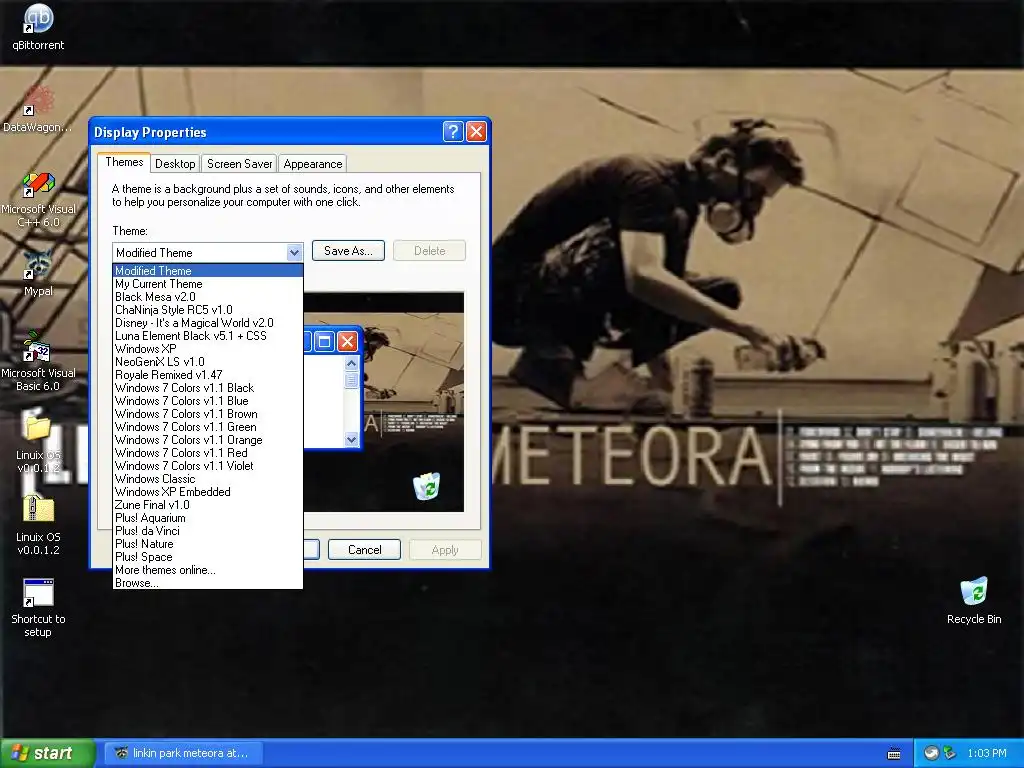Click the Start button
Screen dimensions: 1024x768
click(47, 753)
